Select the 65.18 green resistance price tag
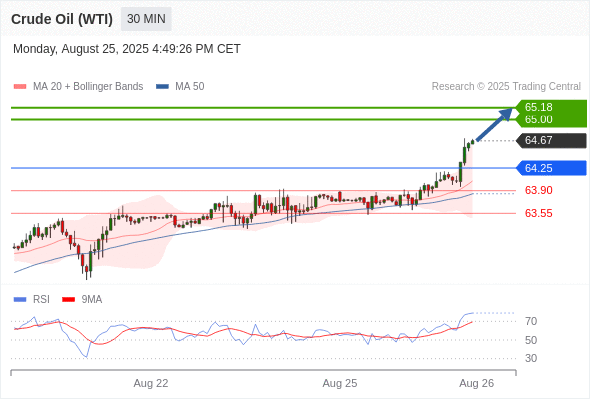Viewport: 590px width, 400px height. (551, 107)
